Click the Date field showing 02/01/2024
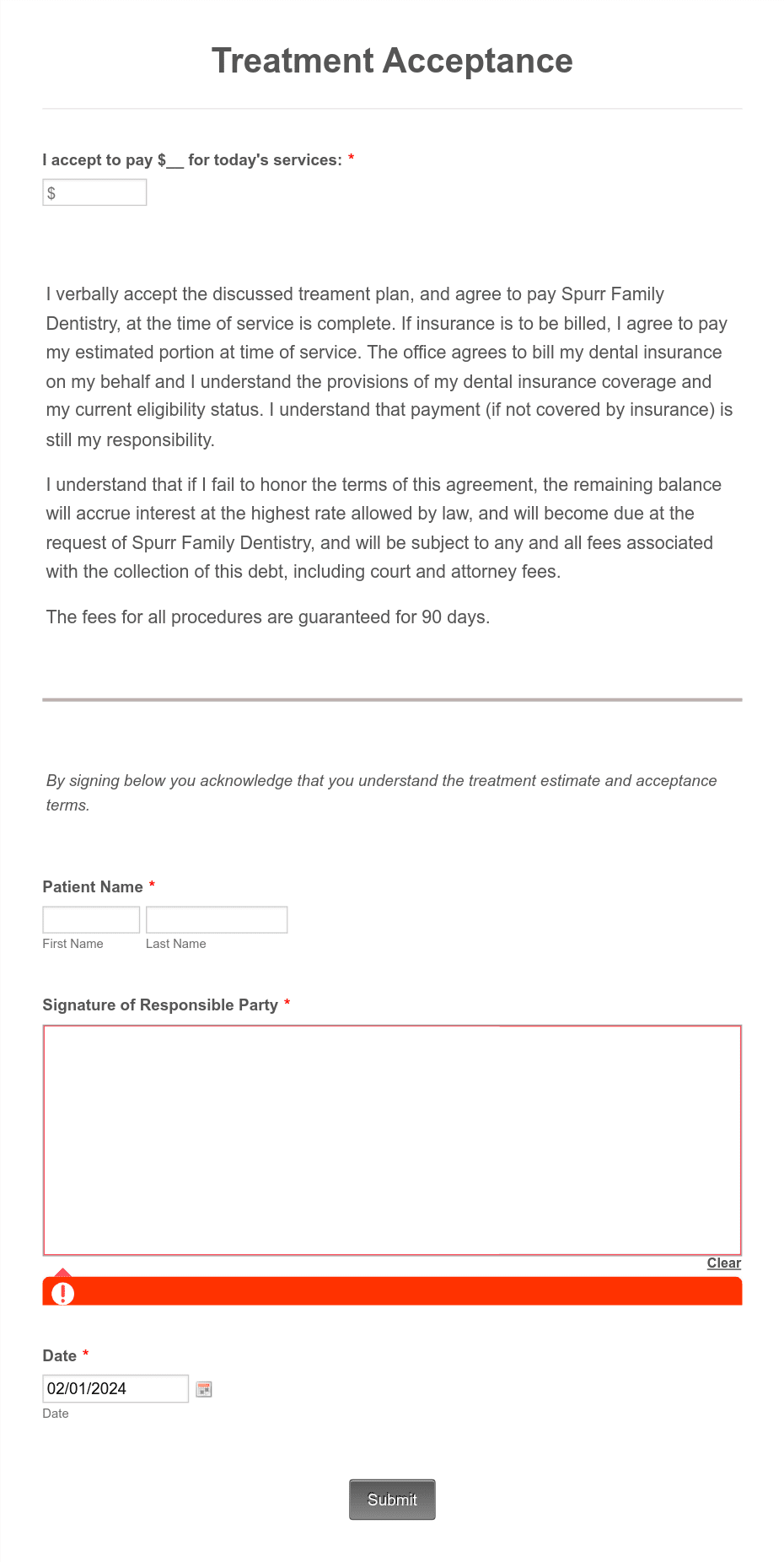The height and width of the screenshot is (1562, 784). pos(115,1387)
